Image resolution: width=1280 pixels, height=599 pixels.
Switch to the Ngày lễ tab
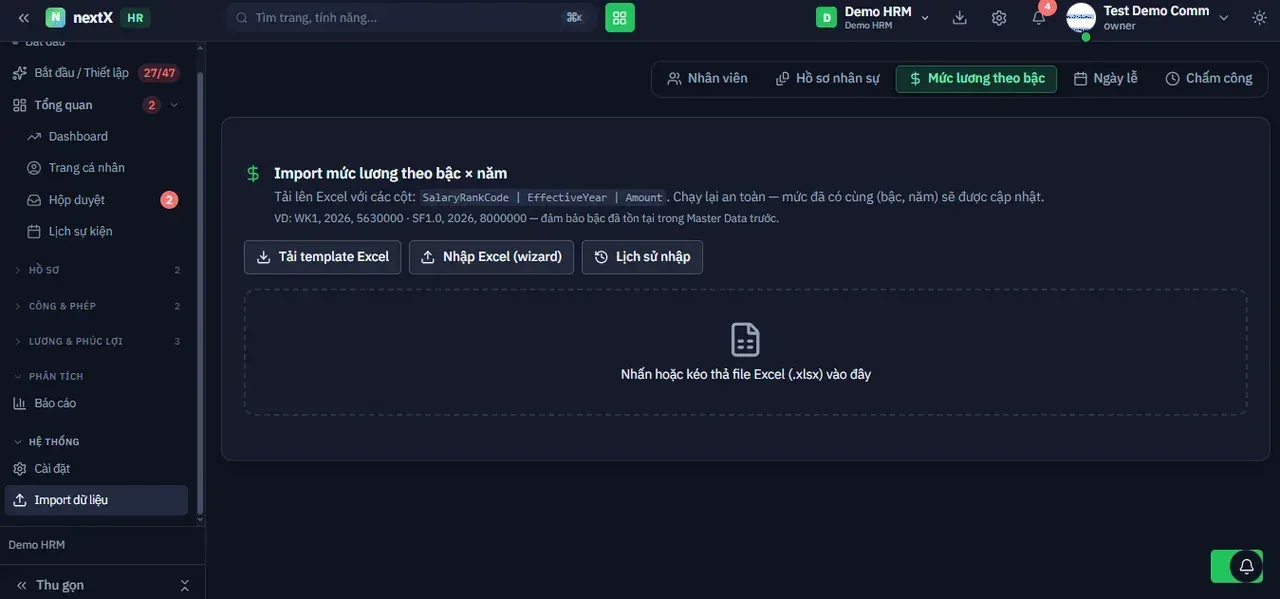click(x=1106, y=78)
